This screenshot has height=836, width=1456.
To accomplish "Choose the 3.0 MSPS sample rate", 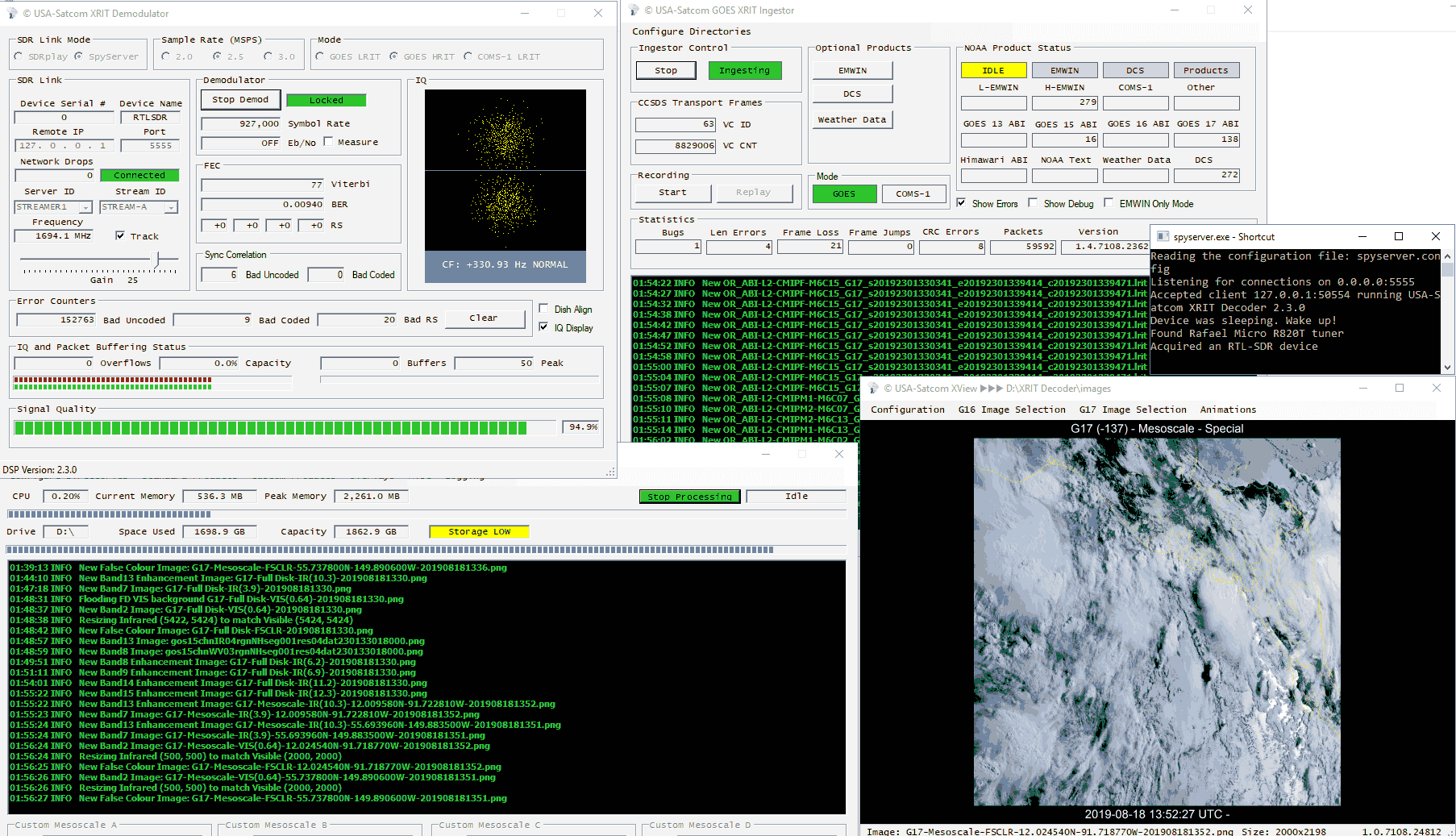I will pyautogui.click(x=268, y=56).
